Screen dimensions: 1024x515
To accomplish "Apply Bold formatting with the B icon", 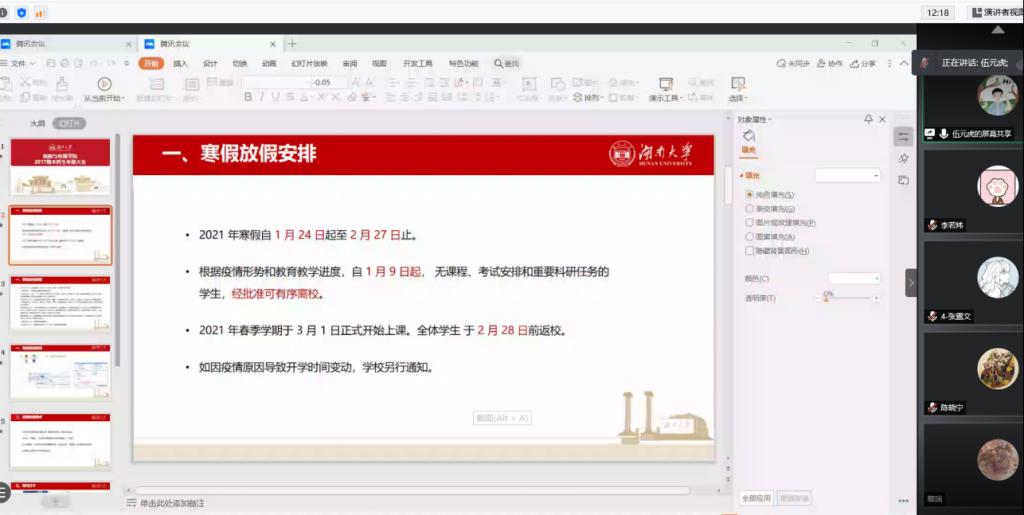I will 248,97.
